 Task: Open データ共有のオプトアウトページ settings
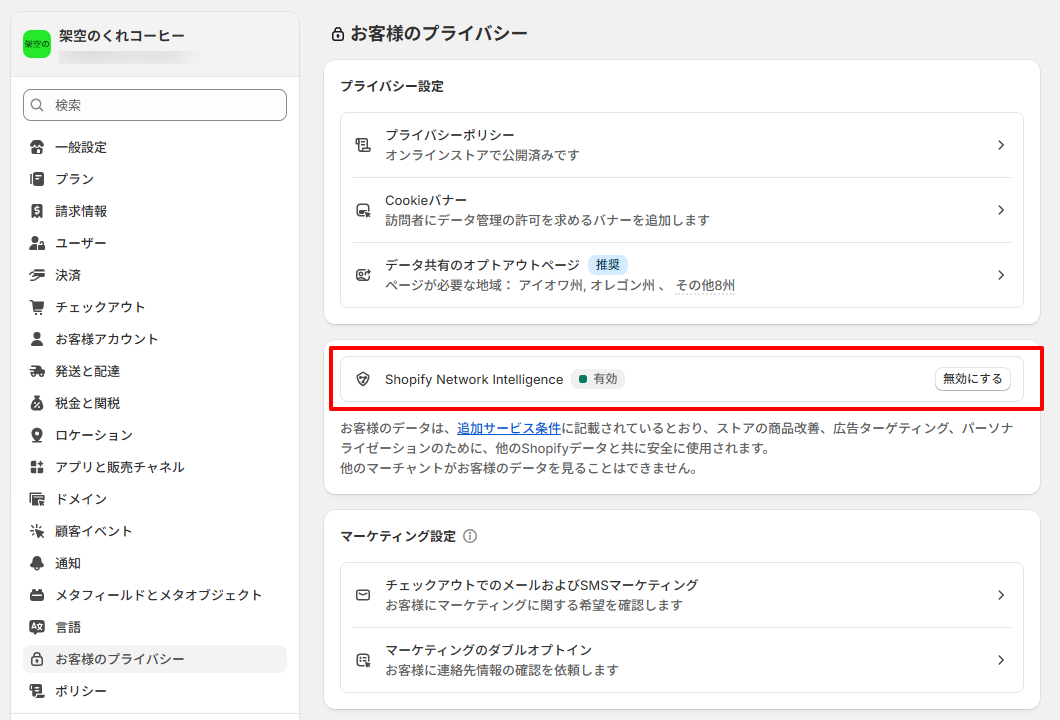[482, 265]
